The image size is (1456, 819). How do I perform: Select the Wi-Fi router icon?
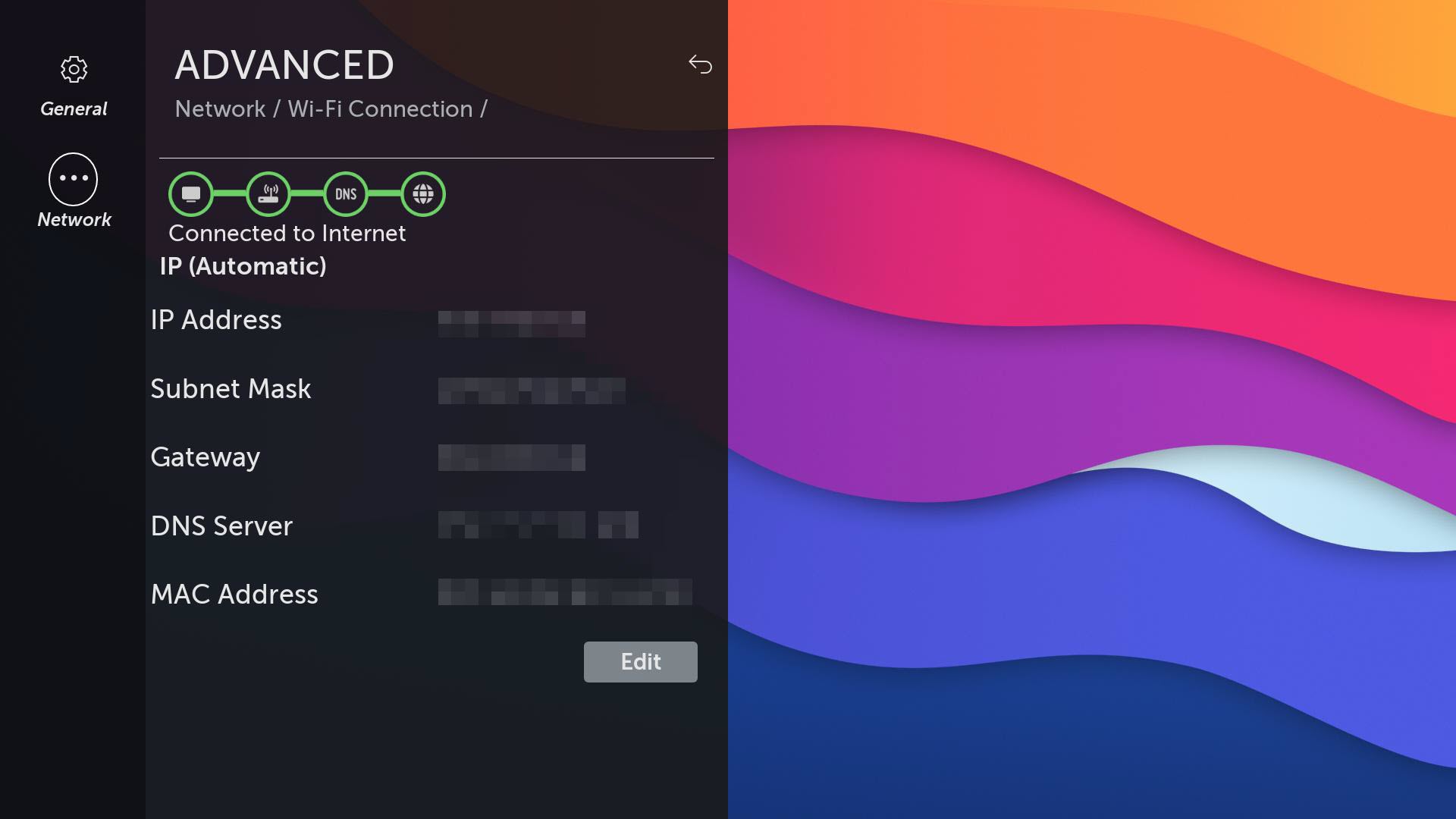click(x=267, y=193)
